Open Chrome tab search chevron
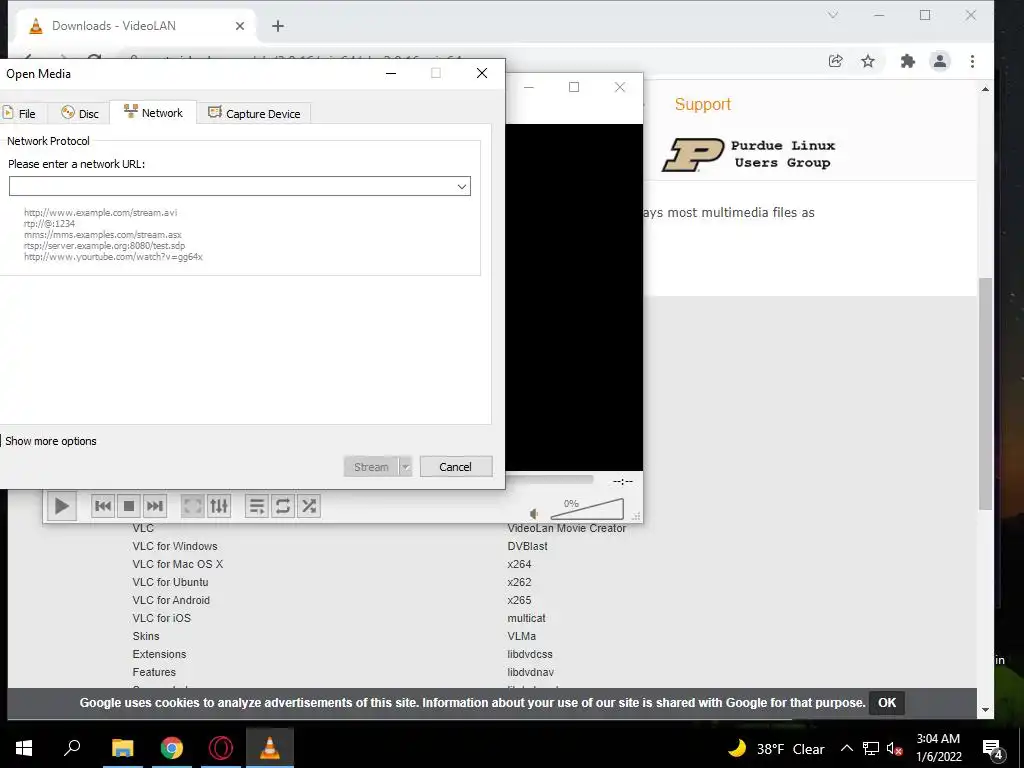 833,15
